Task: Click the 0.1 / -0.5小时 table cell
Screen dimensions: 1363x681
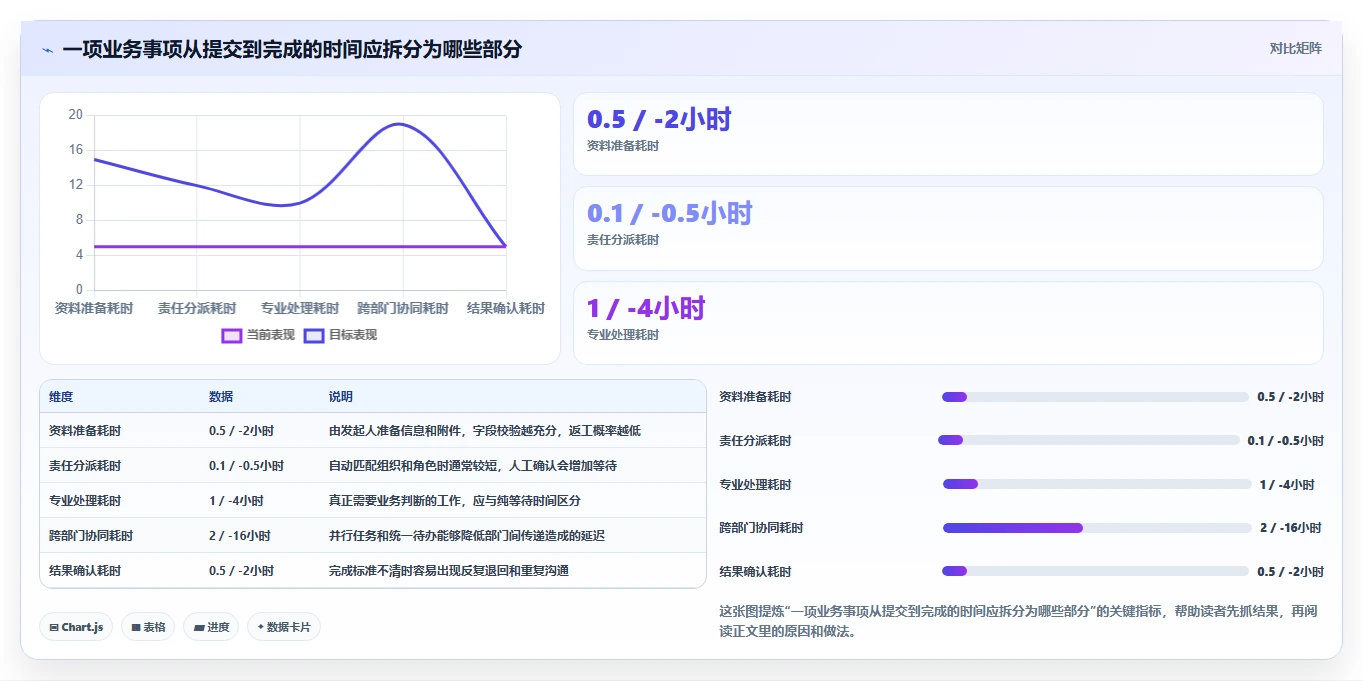Action: click(x=246, y=466)
